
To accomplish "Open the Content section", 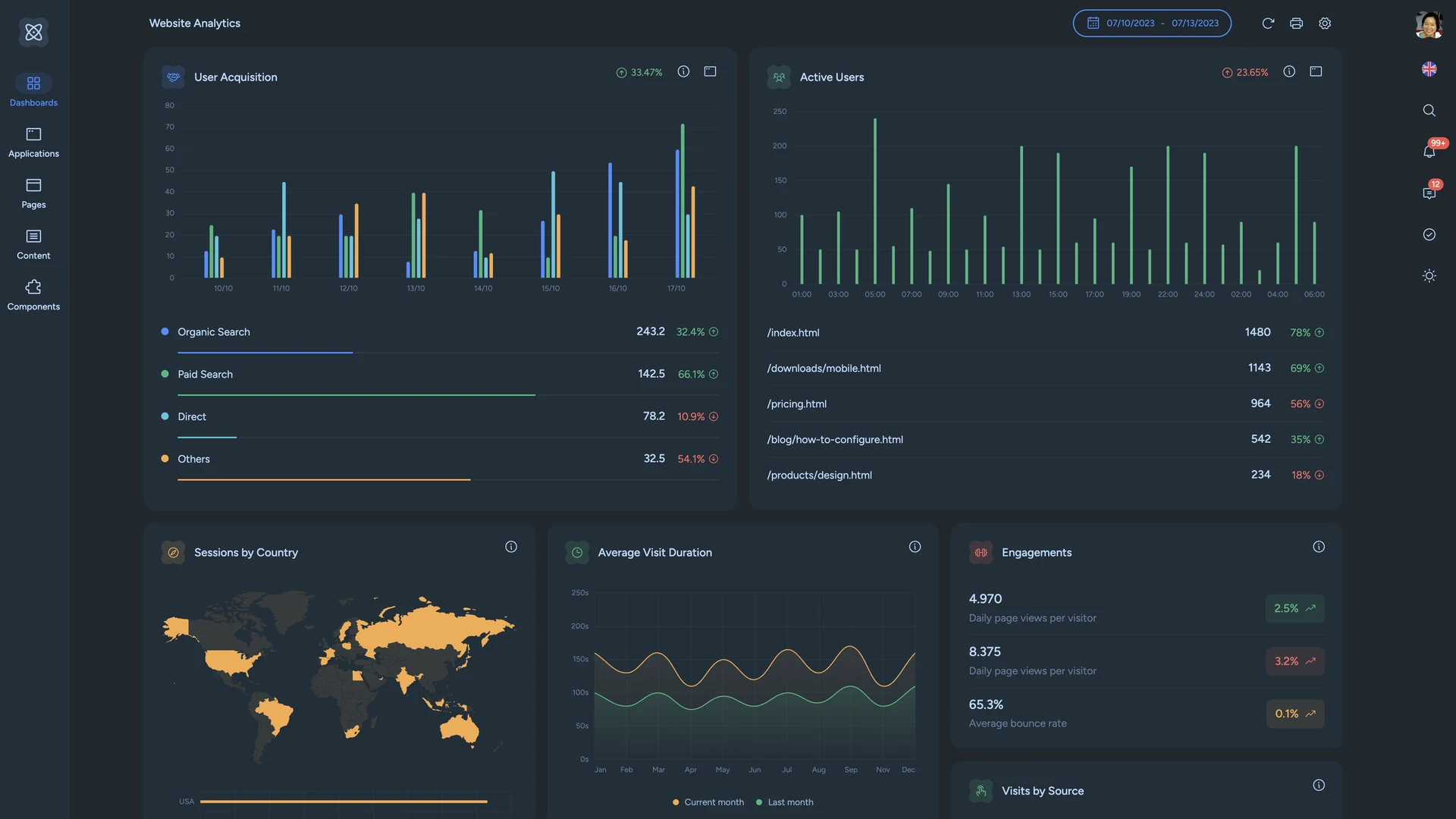I will [33, 244].
